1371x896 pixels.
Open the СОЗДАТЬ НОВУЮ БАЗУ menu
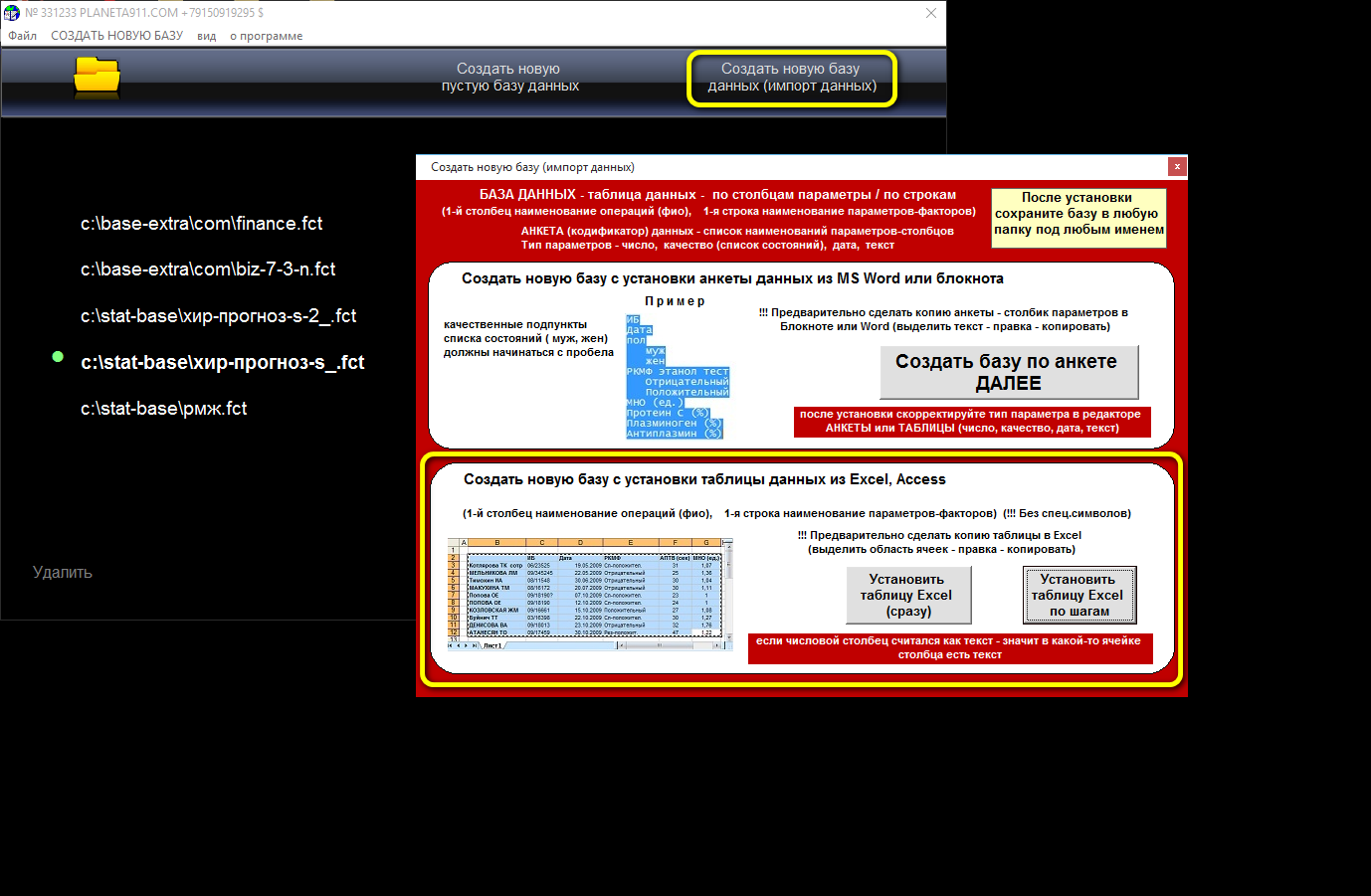pyautogui.click(x=116, y=36)
